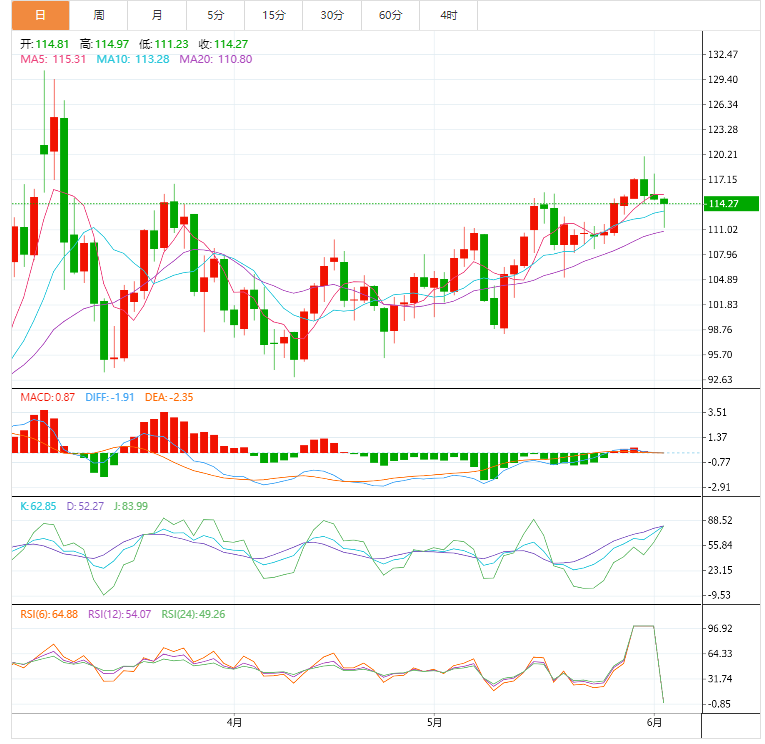Click the 3.51 MACD axis label
Image resolution: width=765 pixels, height=744 pixels.
tap(717, 412)
